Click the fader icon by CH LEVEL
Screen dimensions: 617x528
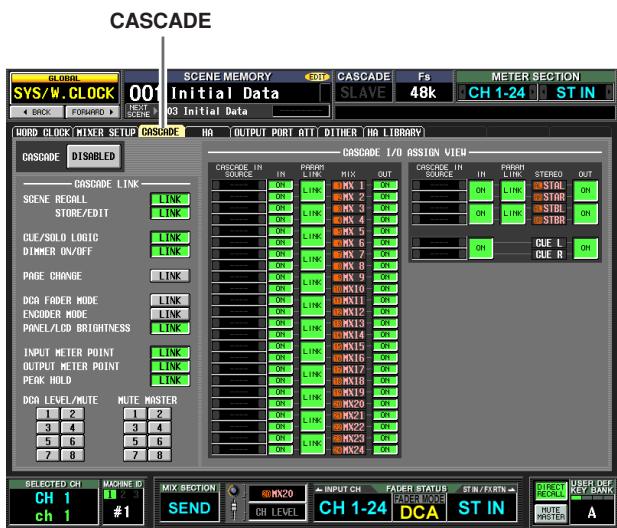[x=234, y=508]
